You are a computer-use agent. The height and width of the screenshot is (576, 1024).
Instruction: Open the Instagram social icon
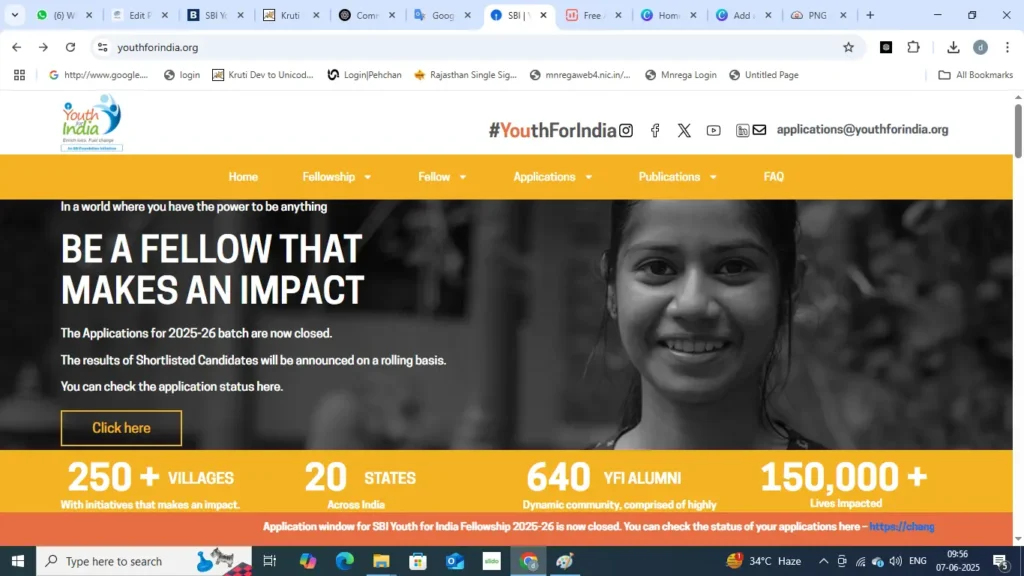pyautogui.click(x=626, y=131)
